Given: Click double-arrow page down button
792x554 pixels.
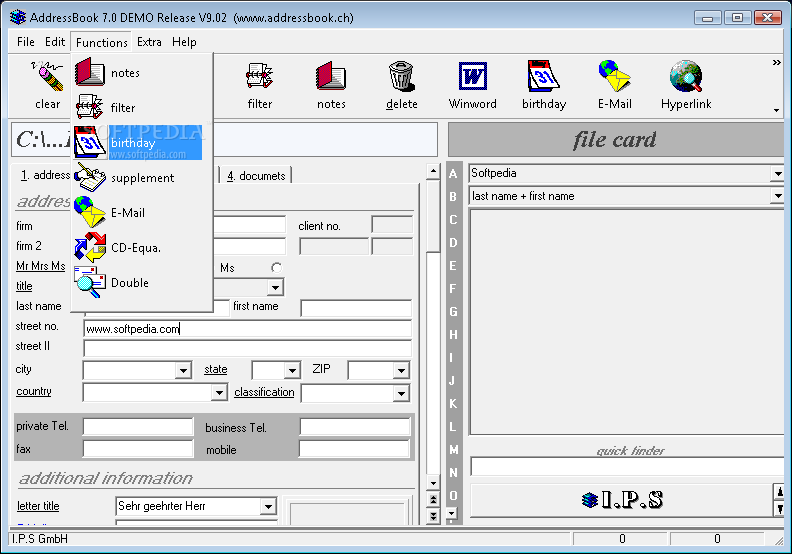Looking at the screenshot, I should pyautogui.click(x=433, y=516).
